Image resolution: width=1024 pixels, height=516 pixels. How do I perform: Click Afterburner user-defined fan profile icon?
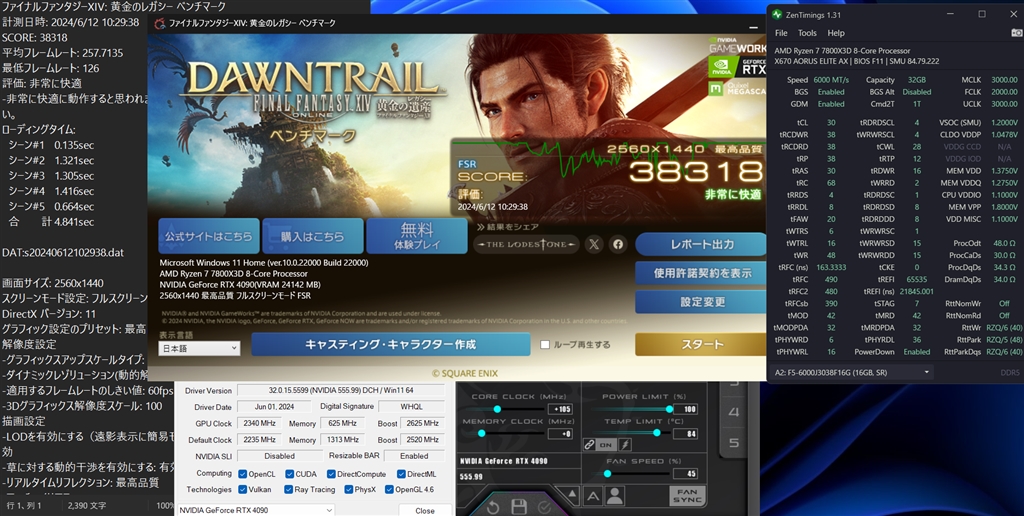tap(615, 496)
